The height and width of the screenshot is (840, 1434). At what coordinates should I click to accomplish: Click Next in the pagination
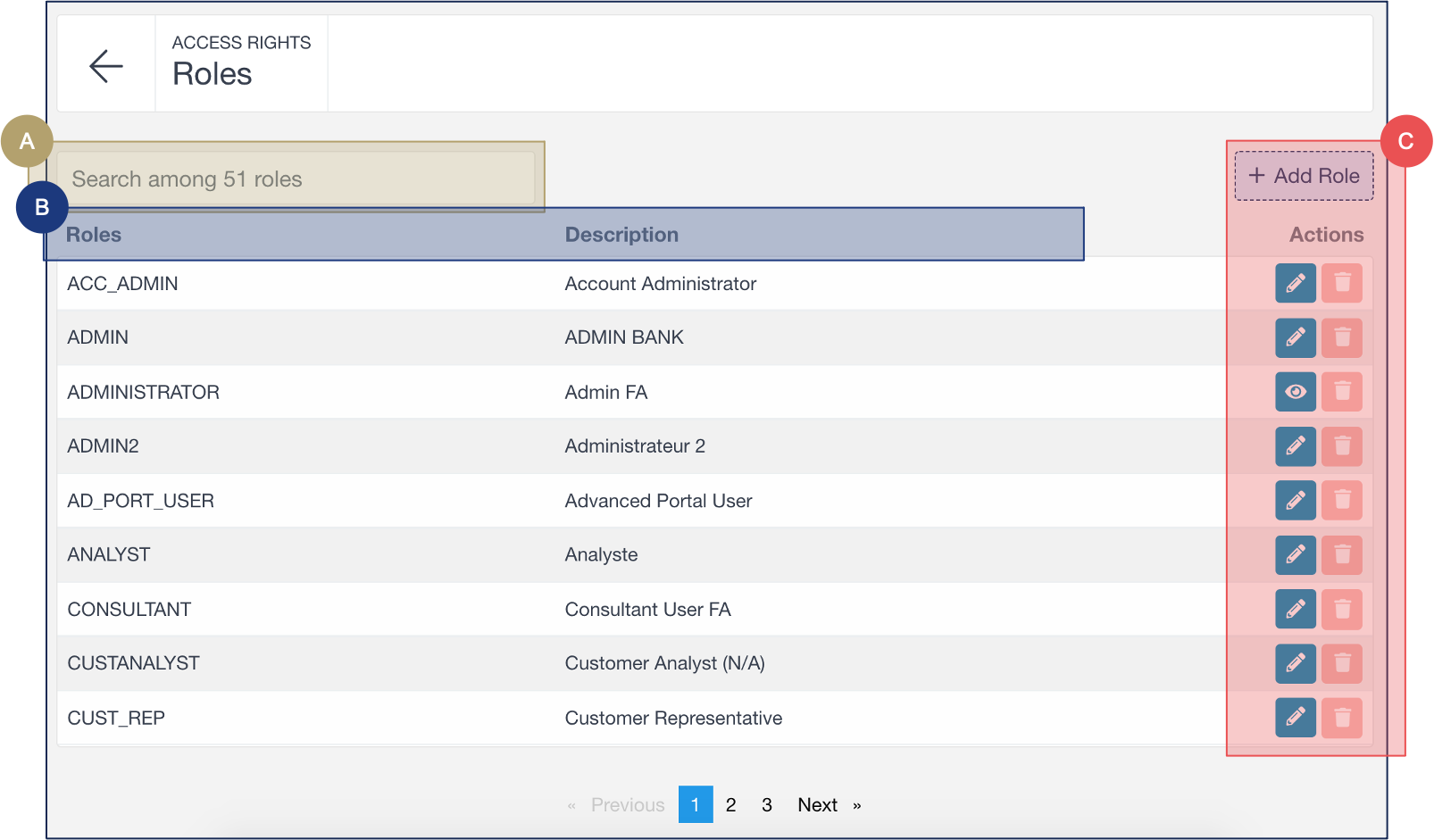click(x=818, y=805)
